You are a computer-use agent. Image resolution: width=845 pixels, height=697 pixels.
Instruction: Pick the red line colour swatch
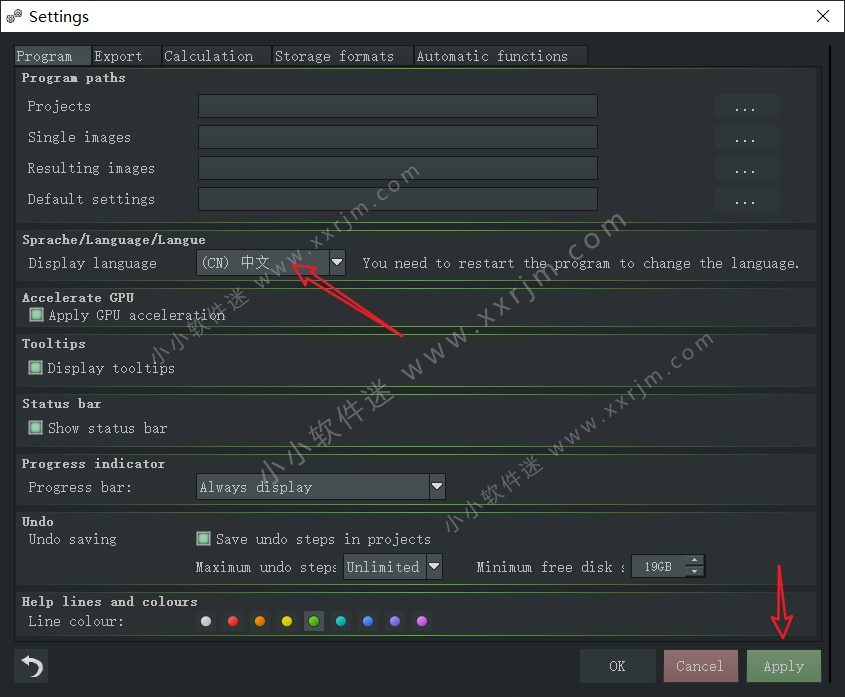[233, 622]
